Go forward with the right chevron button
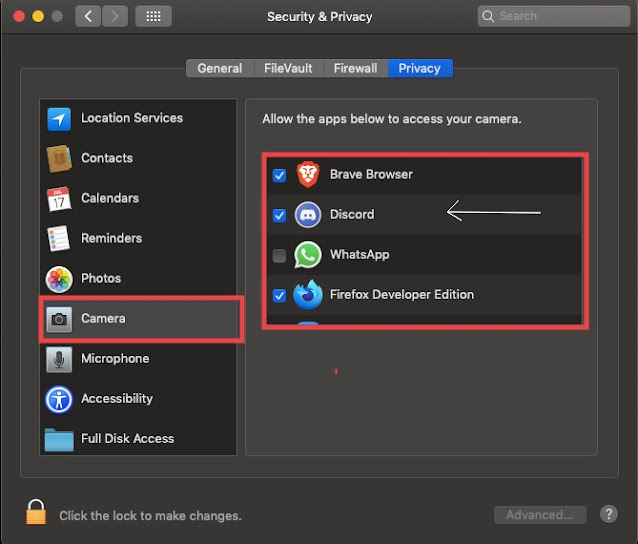 click(x=115, y=16)
